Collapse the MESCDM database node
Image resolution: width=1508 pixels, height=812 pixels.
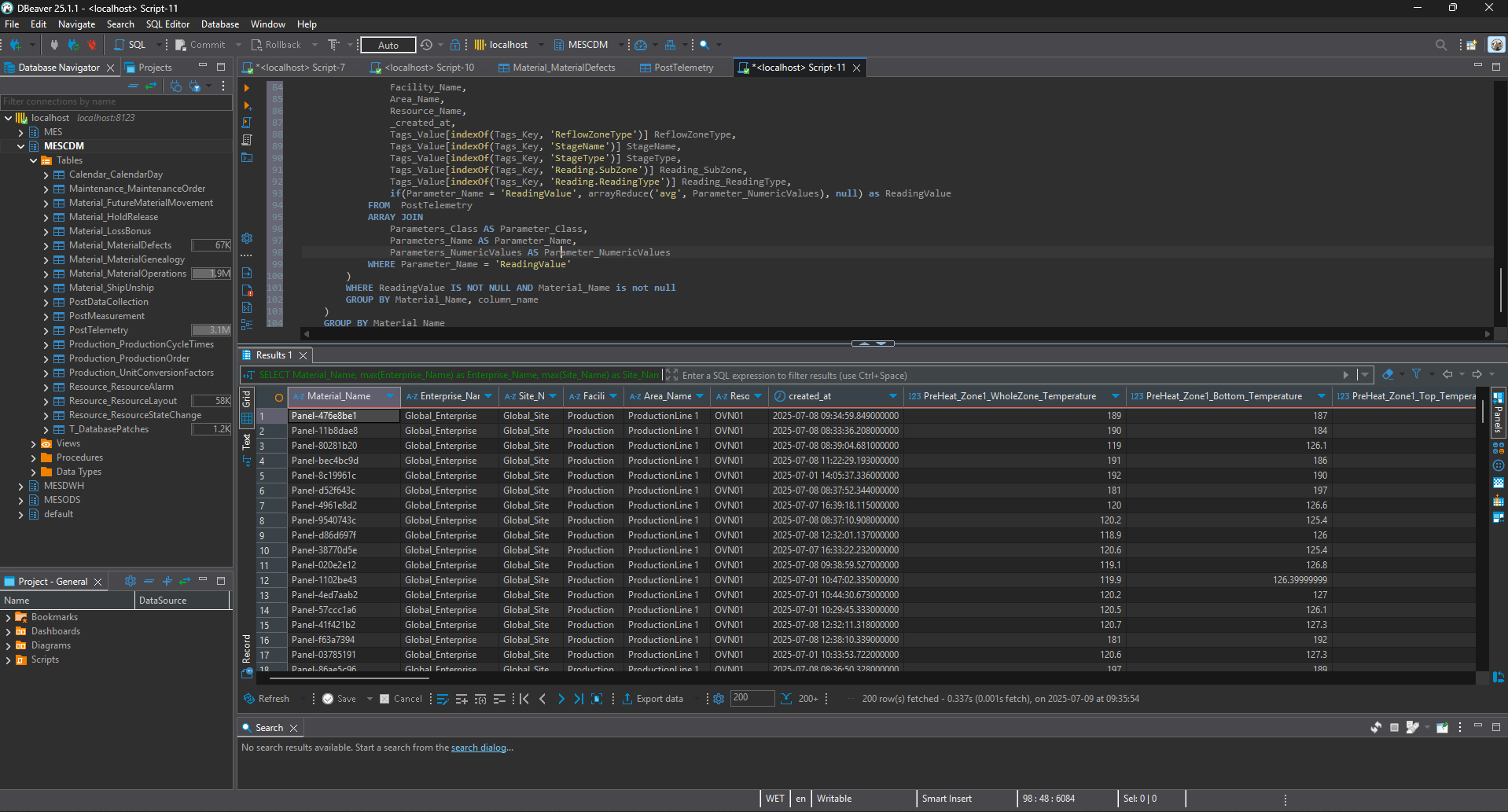[x=21, y=146]
